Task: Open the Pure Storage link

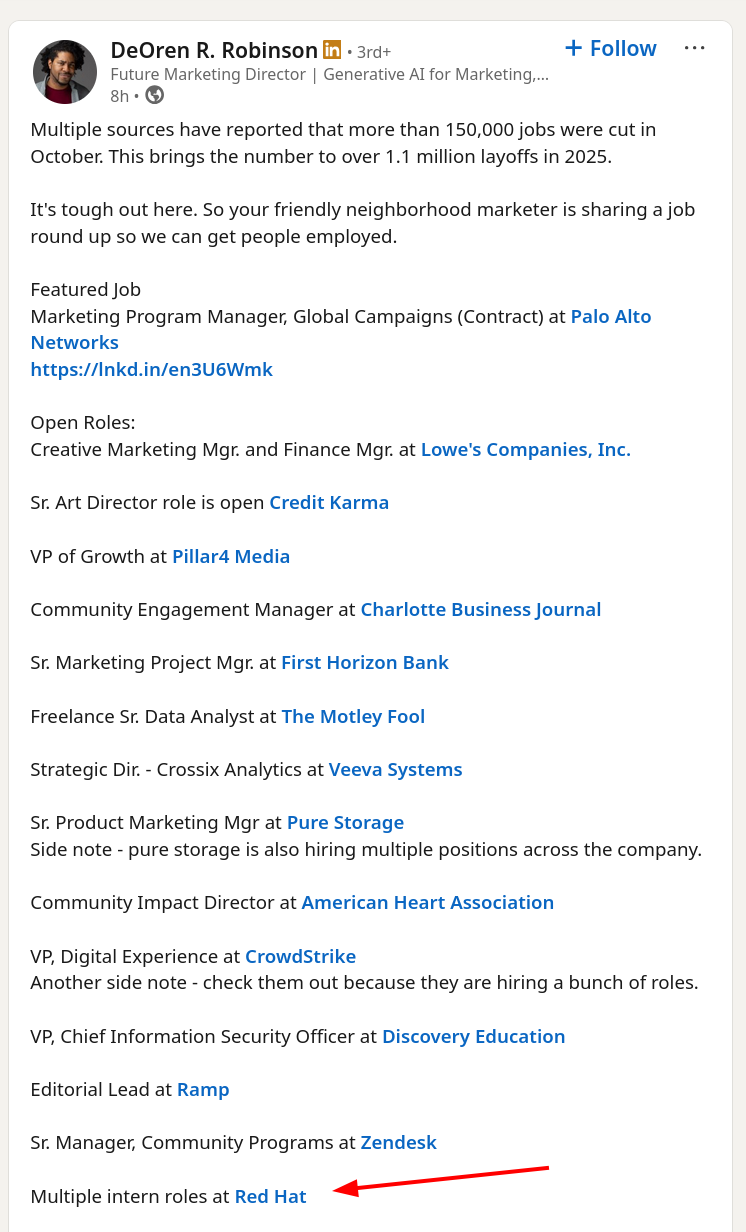Action: [345, 822]
